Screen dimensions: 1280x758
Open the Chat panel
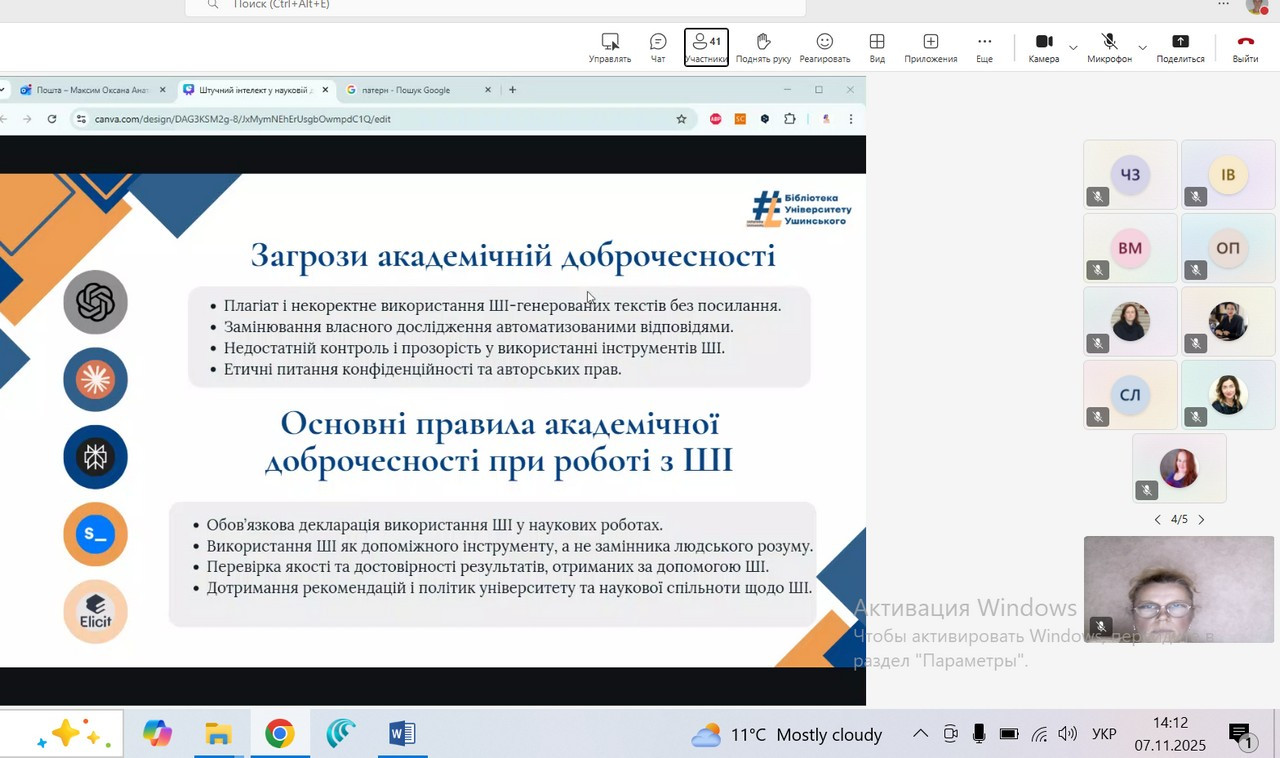tap(658, 46)
